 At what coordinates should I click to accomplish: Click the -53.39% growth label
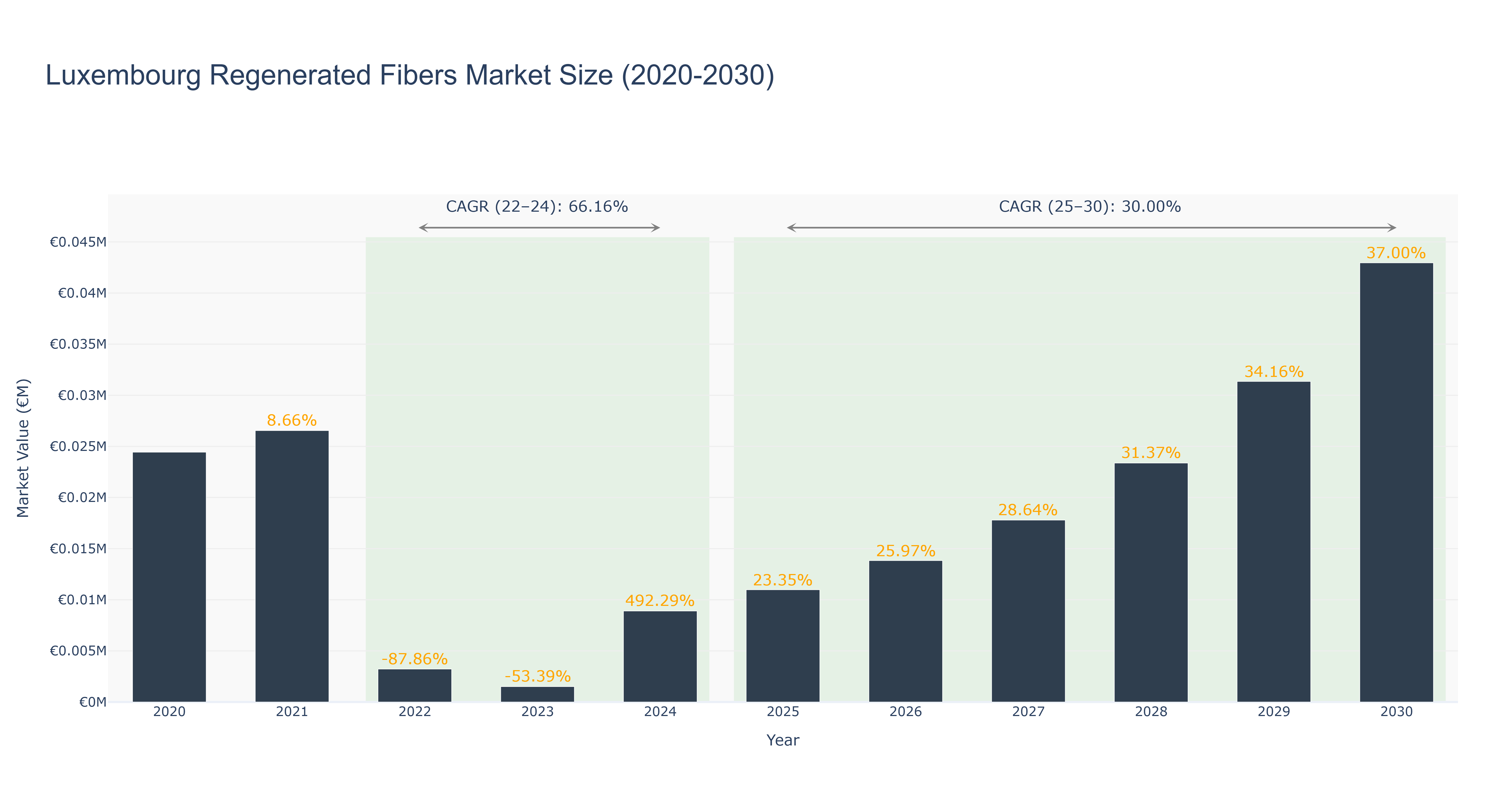[x=537, y=676]
